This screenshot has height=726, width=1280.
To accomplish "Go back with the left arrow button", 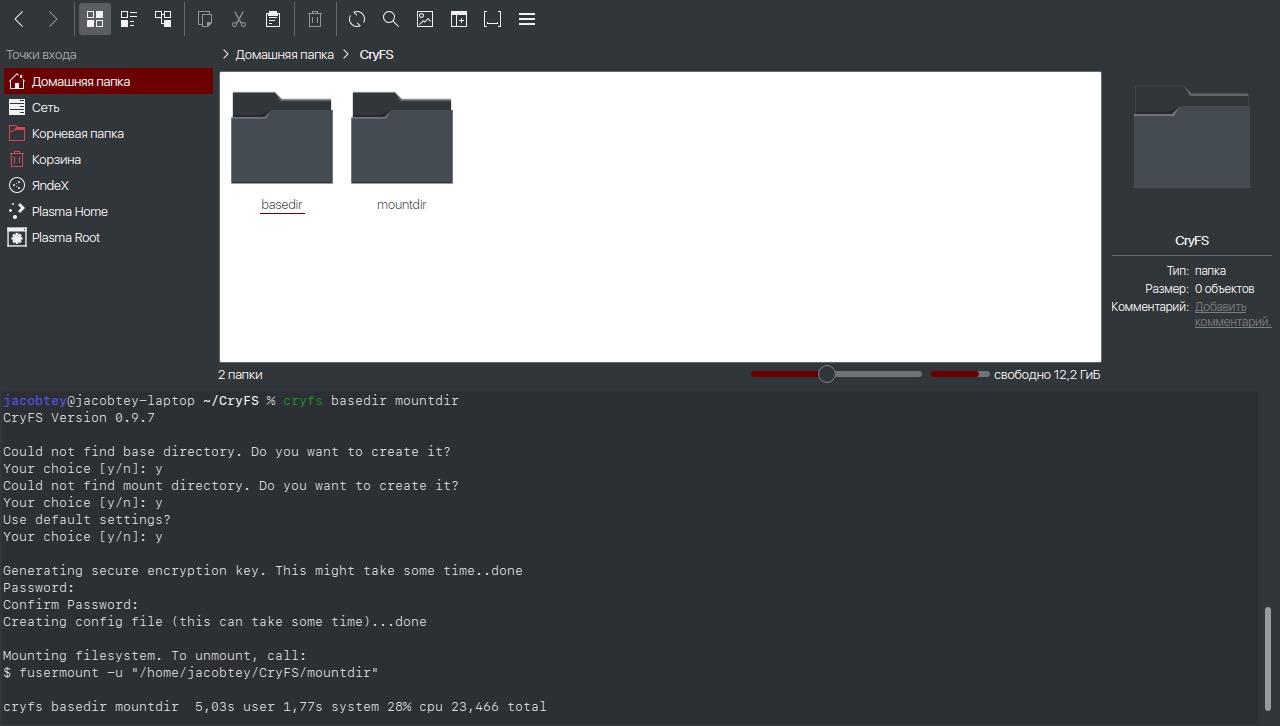I will coord(19,19).
